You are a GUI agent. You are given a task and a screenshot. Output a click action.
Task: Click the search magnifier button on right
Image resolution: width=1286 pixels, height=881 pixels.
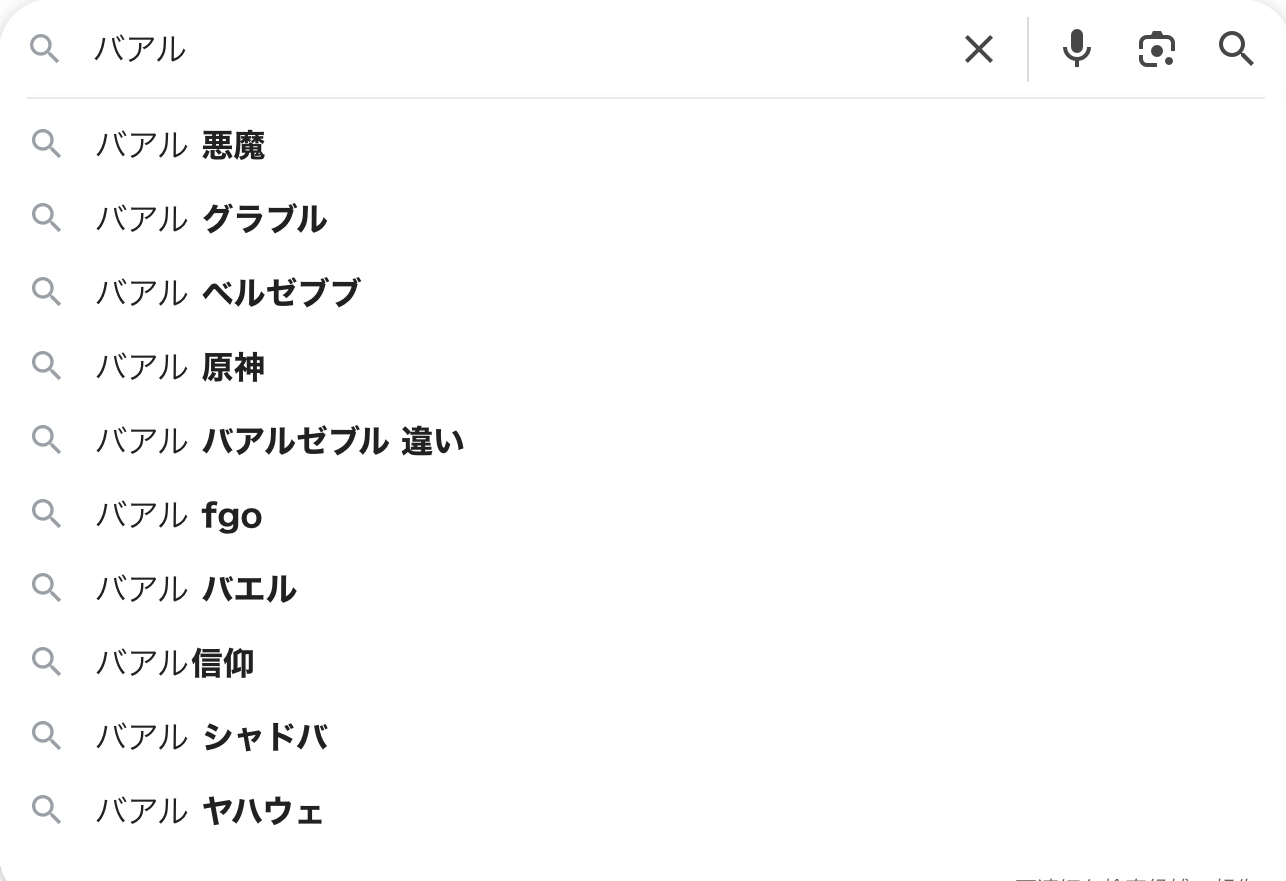tap(1236, 49)
